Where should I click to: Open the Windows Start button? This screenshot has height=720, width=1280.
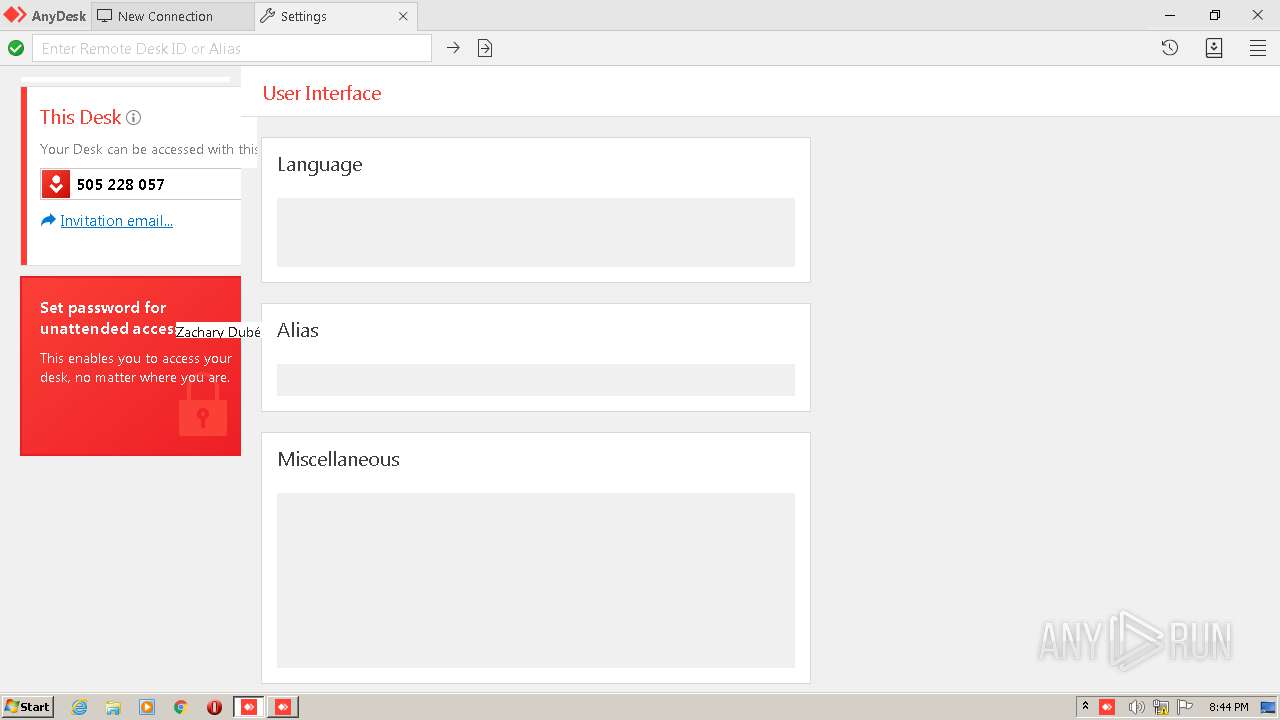pos(28,707)
